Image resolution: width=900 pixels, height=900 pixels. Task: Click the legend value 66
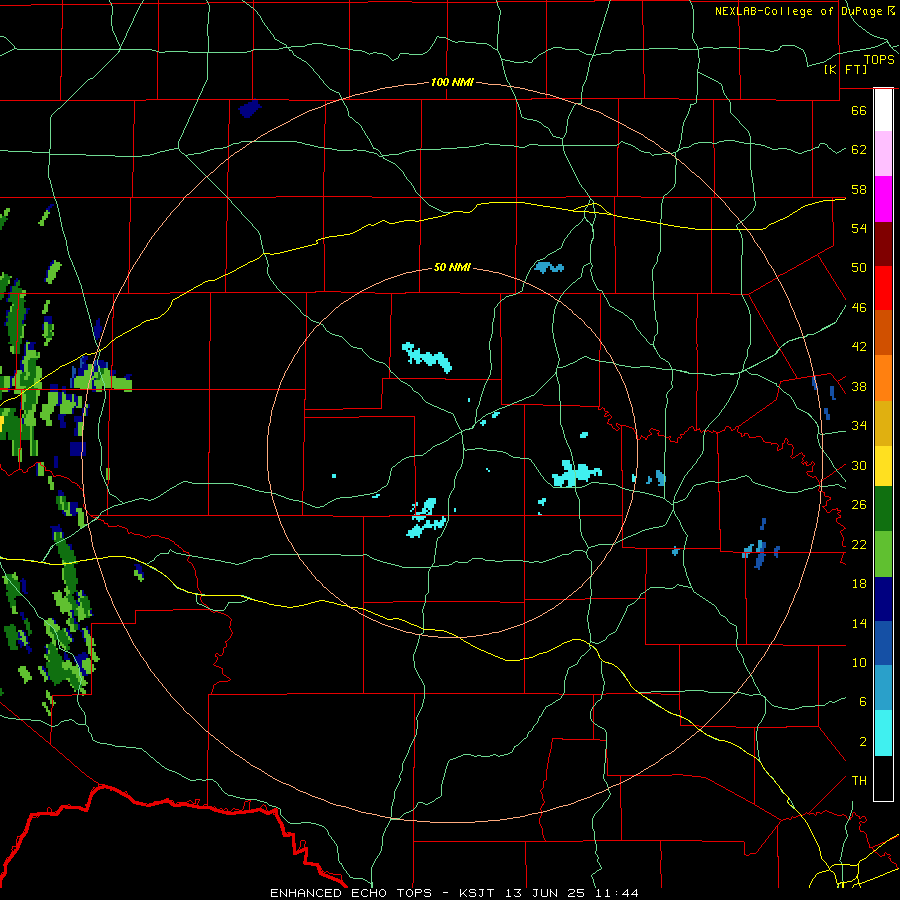pos(859,110)
